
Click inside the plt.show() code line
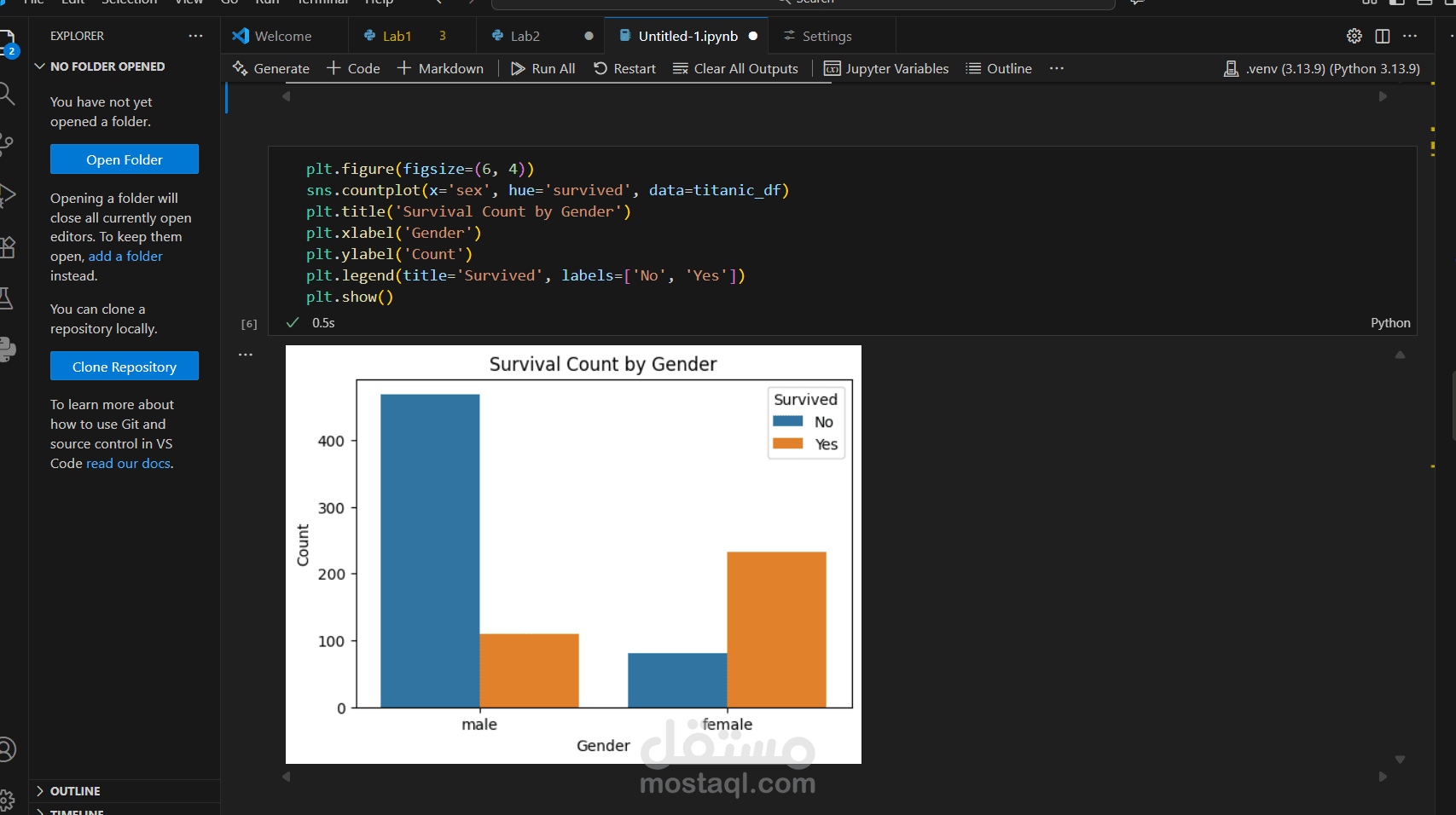(350, 297)
